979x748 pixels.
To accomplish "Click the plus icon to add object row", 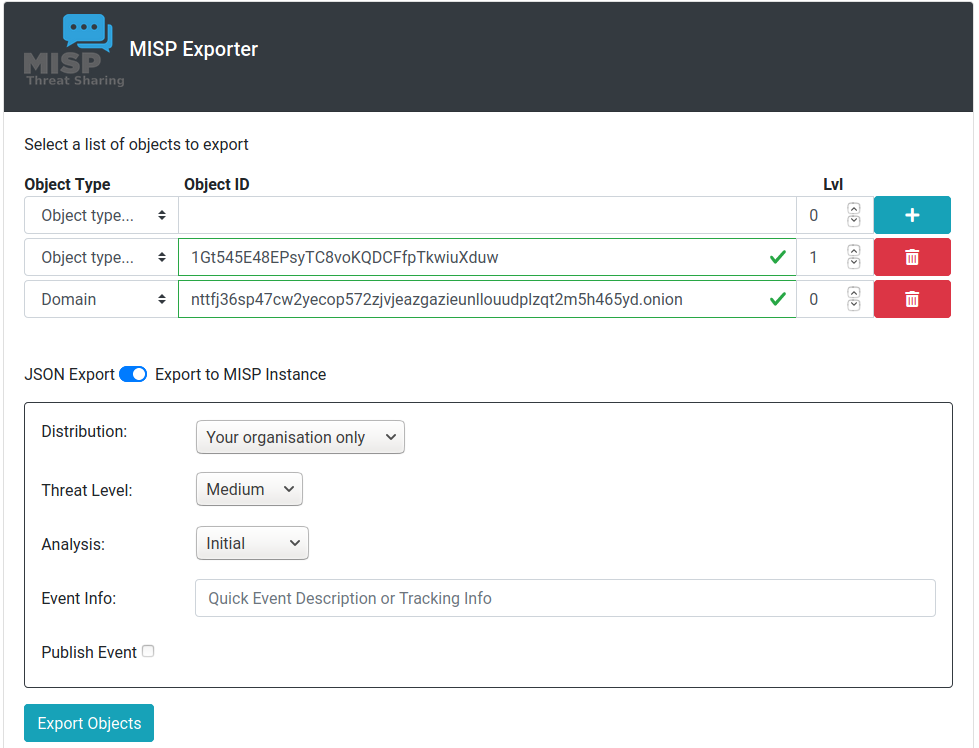I will coord(911,215).
